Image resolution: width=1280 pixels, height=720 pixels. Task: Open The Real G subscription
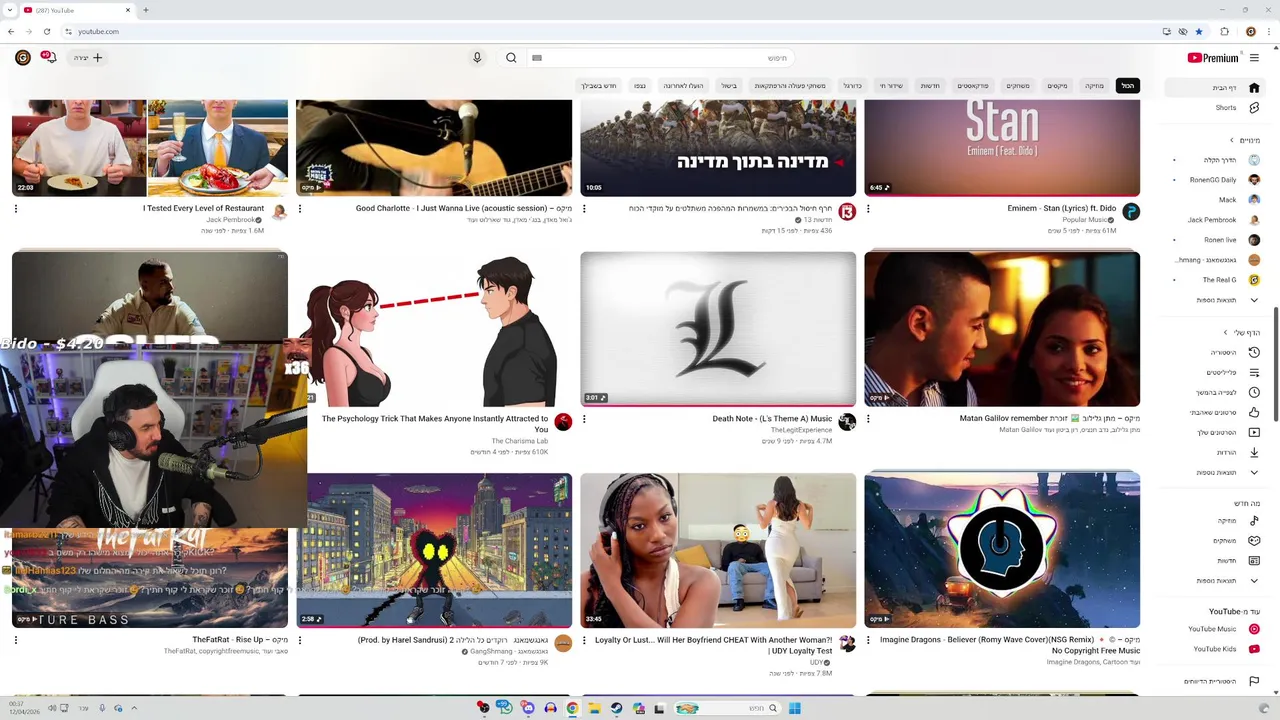pos(1215,280)
